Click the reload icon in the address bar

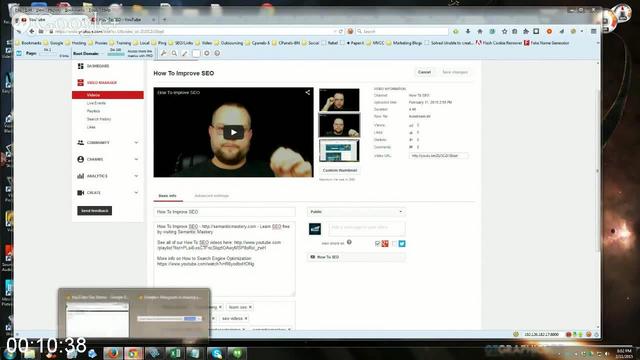point(341,31)
